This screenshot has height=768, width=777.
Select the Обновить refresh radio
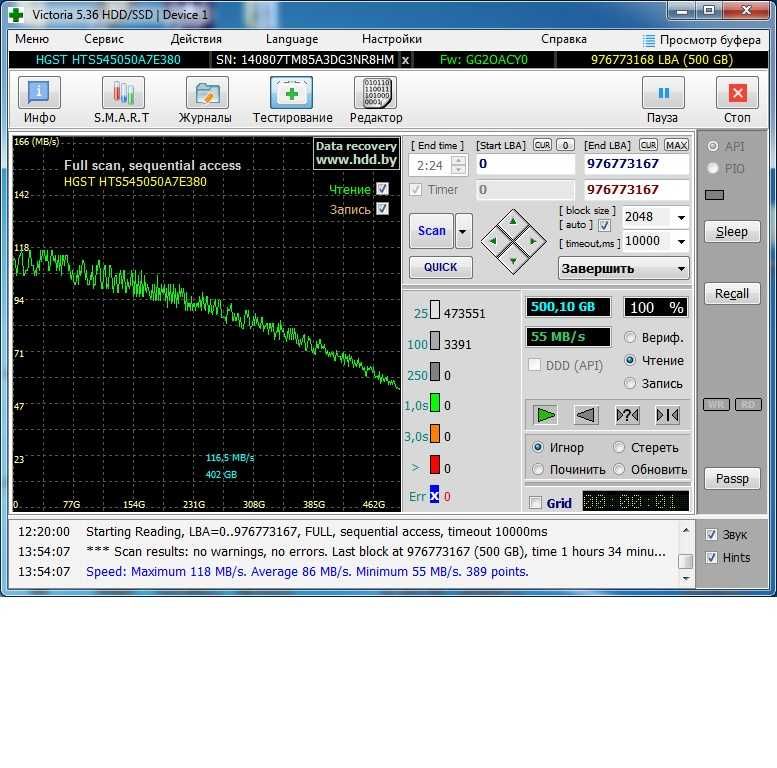coord(619,469)
